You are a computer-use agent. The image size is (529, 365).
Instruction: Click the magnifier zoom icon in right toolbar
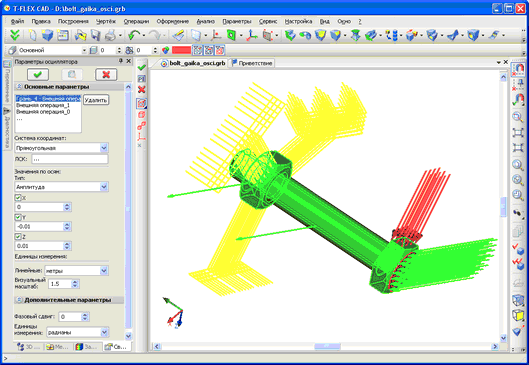tap(518, 117)
